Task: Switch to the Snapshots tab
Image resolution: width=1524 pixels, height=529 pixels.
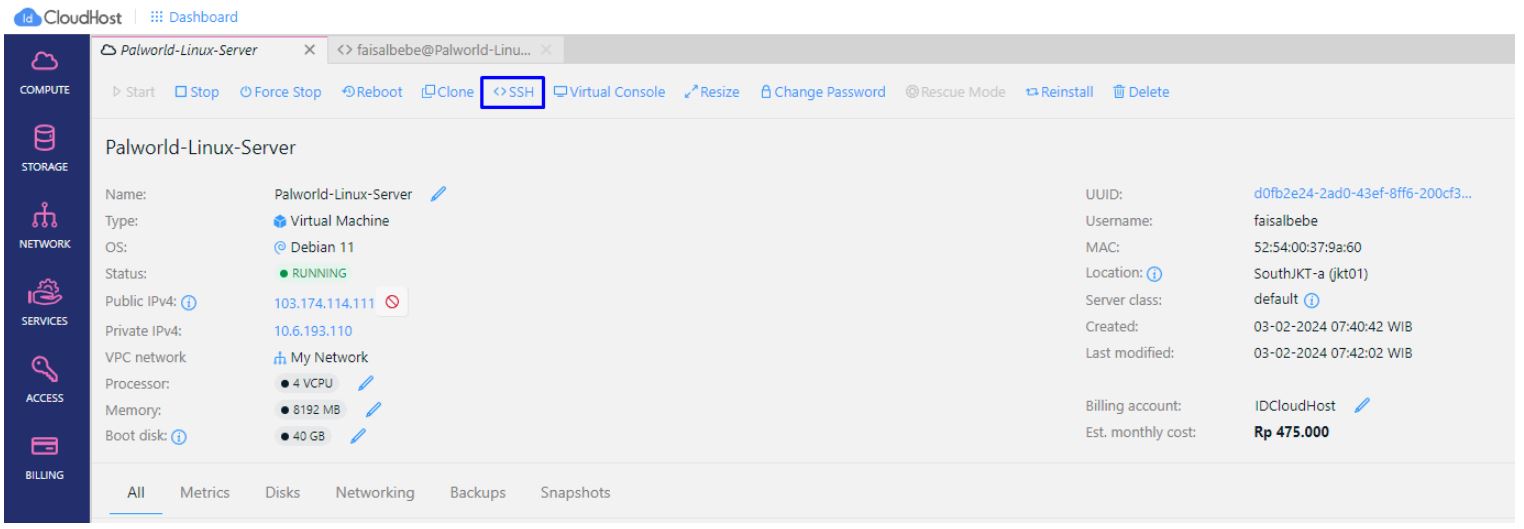Action: tap(575, 493)
